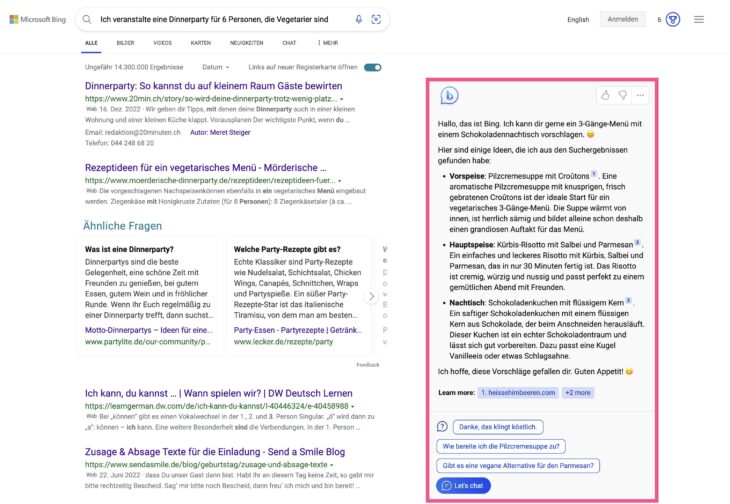Open the Datum filter dropdown
This screenshot has width=730, height=504.
pyautogui.click(x=216, y=67)
